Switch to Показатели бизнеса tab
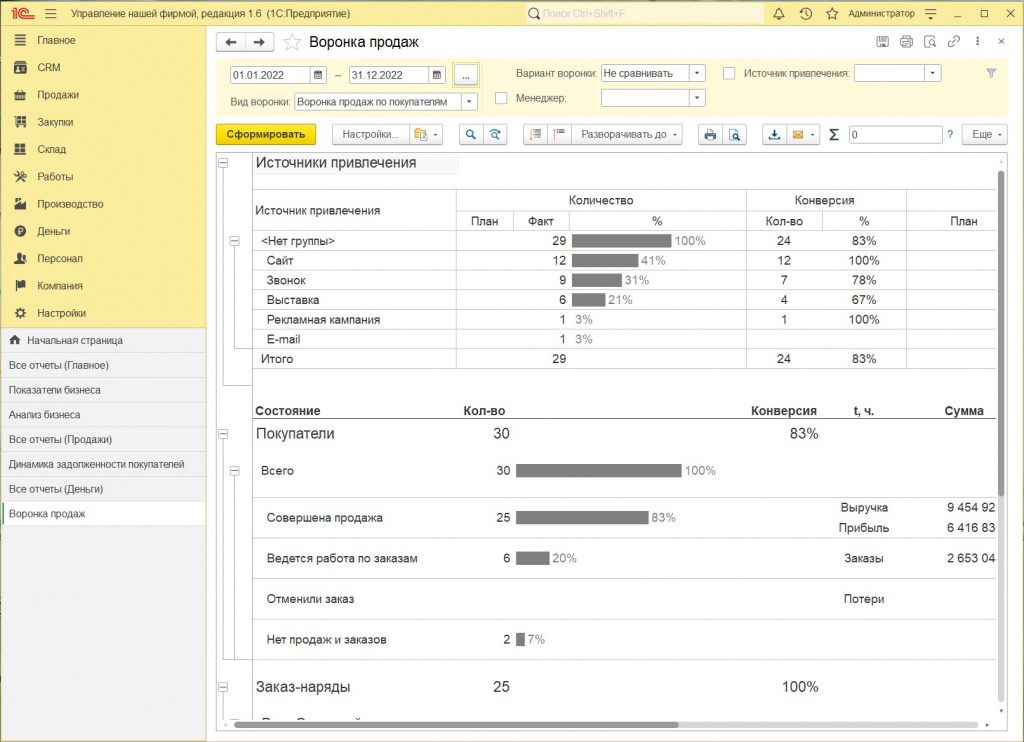1024x742 pixels. (103, 390)
